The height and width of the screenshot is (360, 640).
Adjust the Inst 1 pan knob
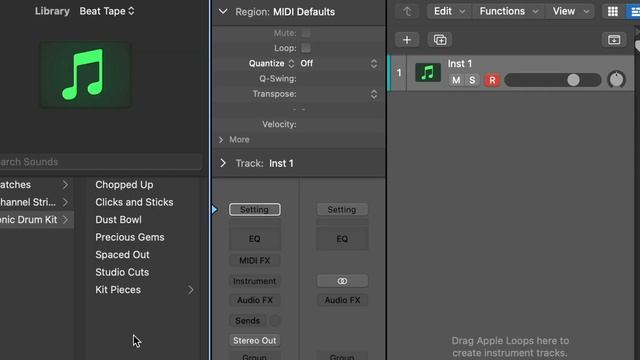(616, 80)
